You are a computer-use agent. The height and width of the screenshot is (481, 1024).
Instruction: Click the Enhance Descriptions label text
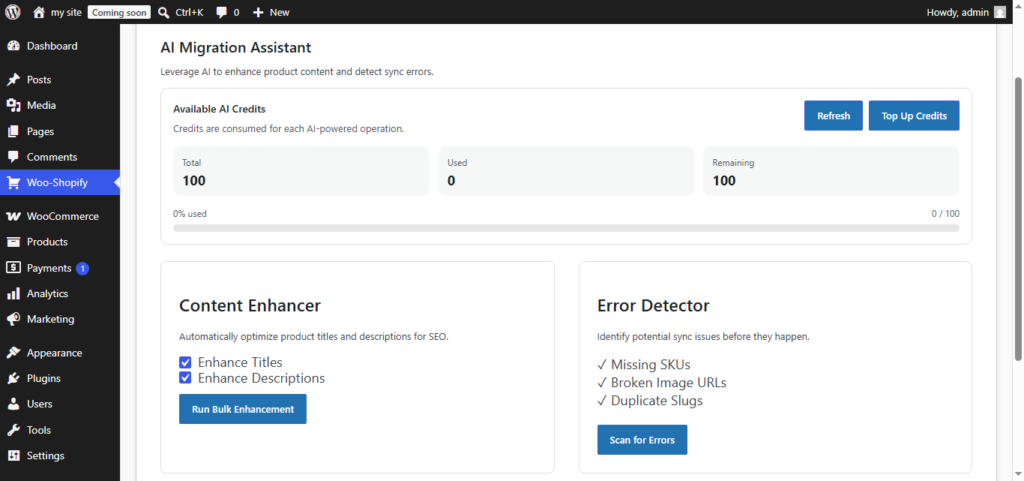coord(261,378)
